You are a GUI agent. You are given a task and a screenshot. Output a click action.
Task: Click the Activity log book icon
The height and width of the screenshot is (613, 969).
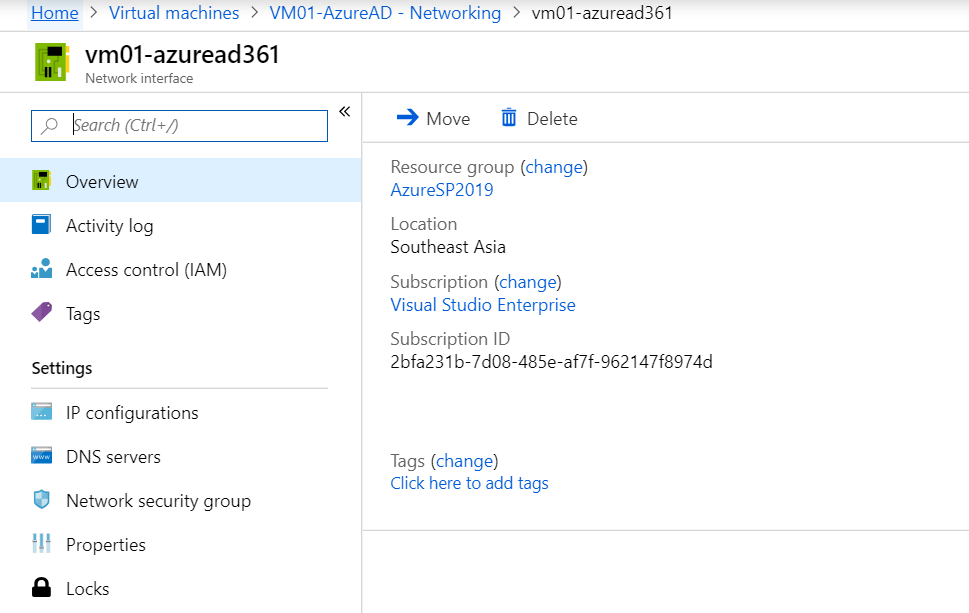[x=41, y=224]
